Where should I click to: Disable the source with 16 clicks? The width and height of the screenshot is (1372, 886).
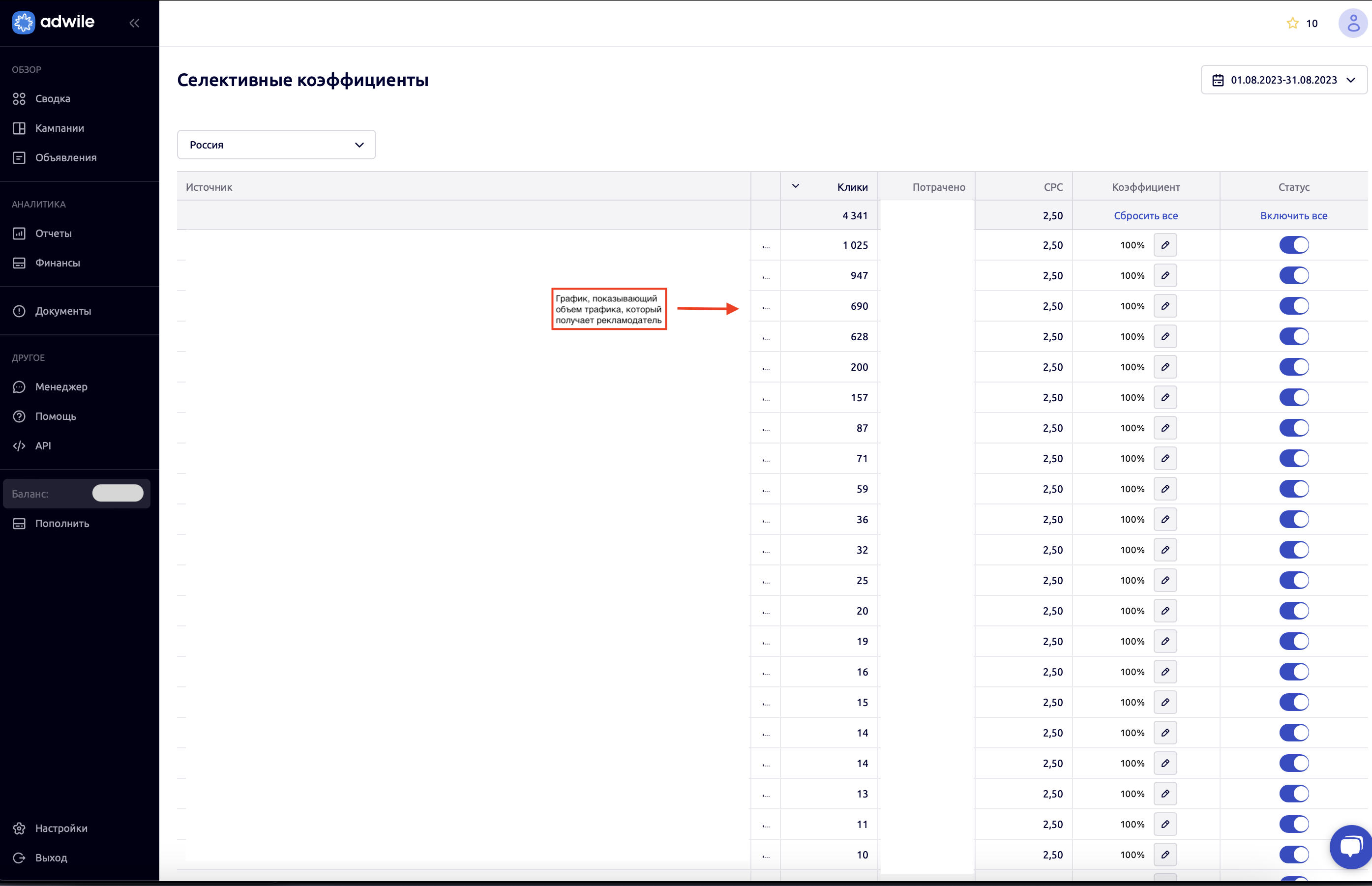point(1294,672)
